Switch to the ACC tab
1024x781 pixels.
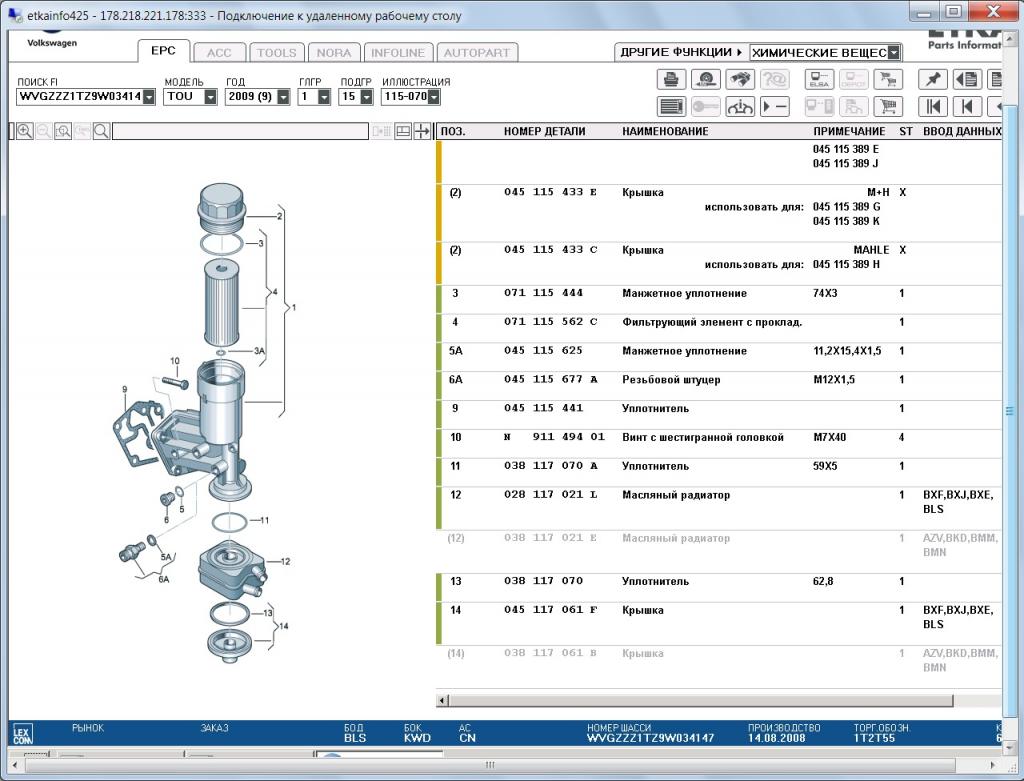219,53
